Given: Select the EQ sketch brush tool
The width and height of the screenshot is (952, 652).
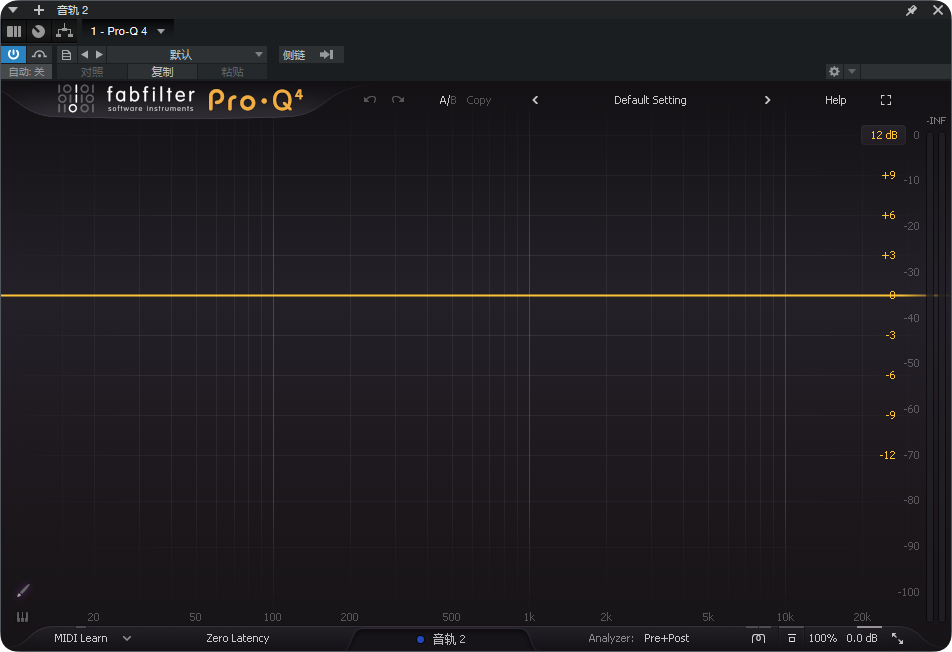Looking at the screenshot, I should 22,591.
